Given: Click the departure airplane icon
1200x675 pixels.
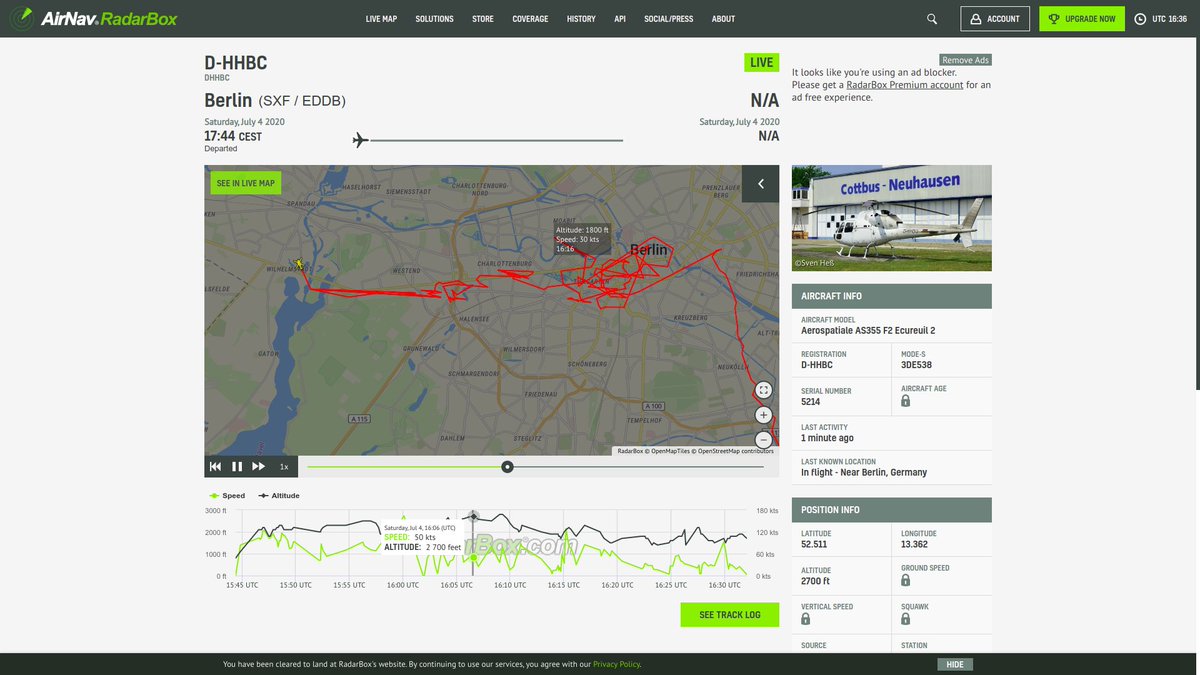Looking at the screenshot, I should tap(361, 140).
